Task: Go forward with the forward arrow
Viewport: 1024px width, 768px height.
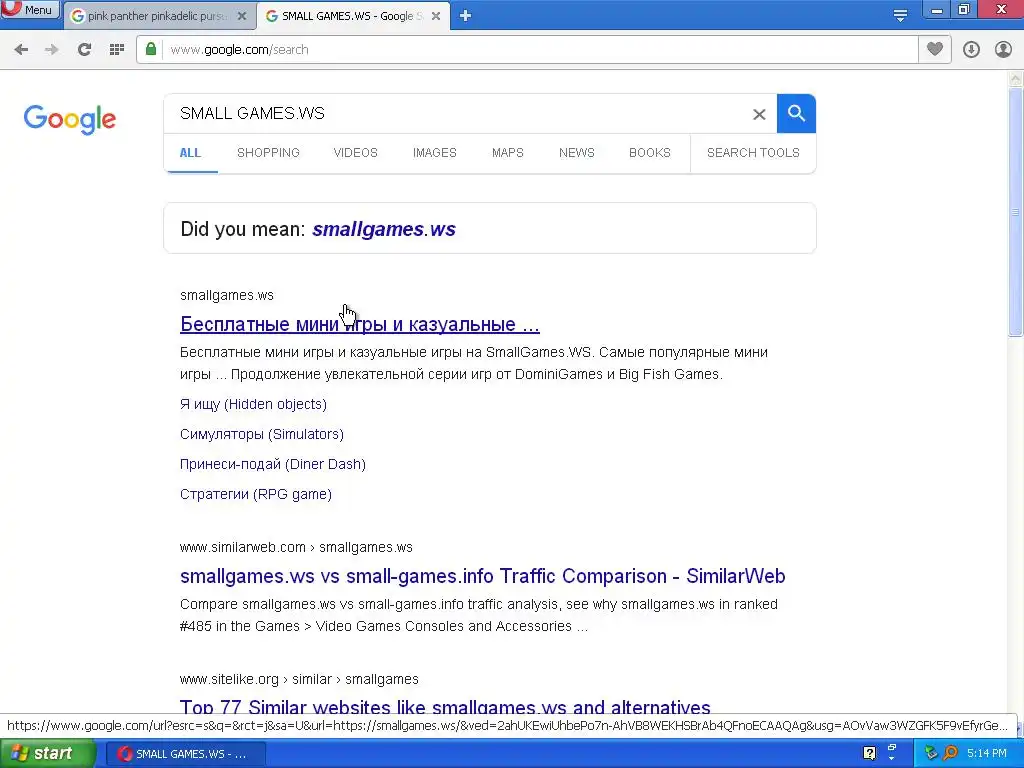Action: tap(52, 50)
